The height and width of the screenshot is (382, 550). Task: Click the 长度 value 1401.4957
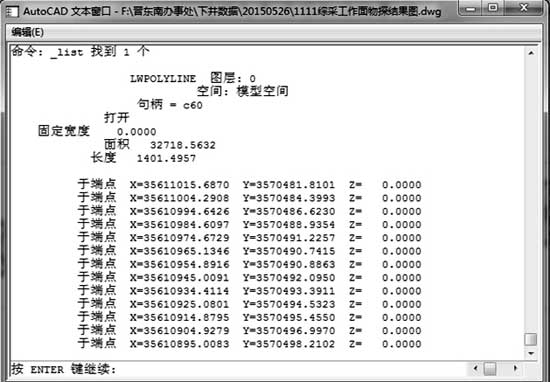(x=166, y=159)
